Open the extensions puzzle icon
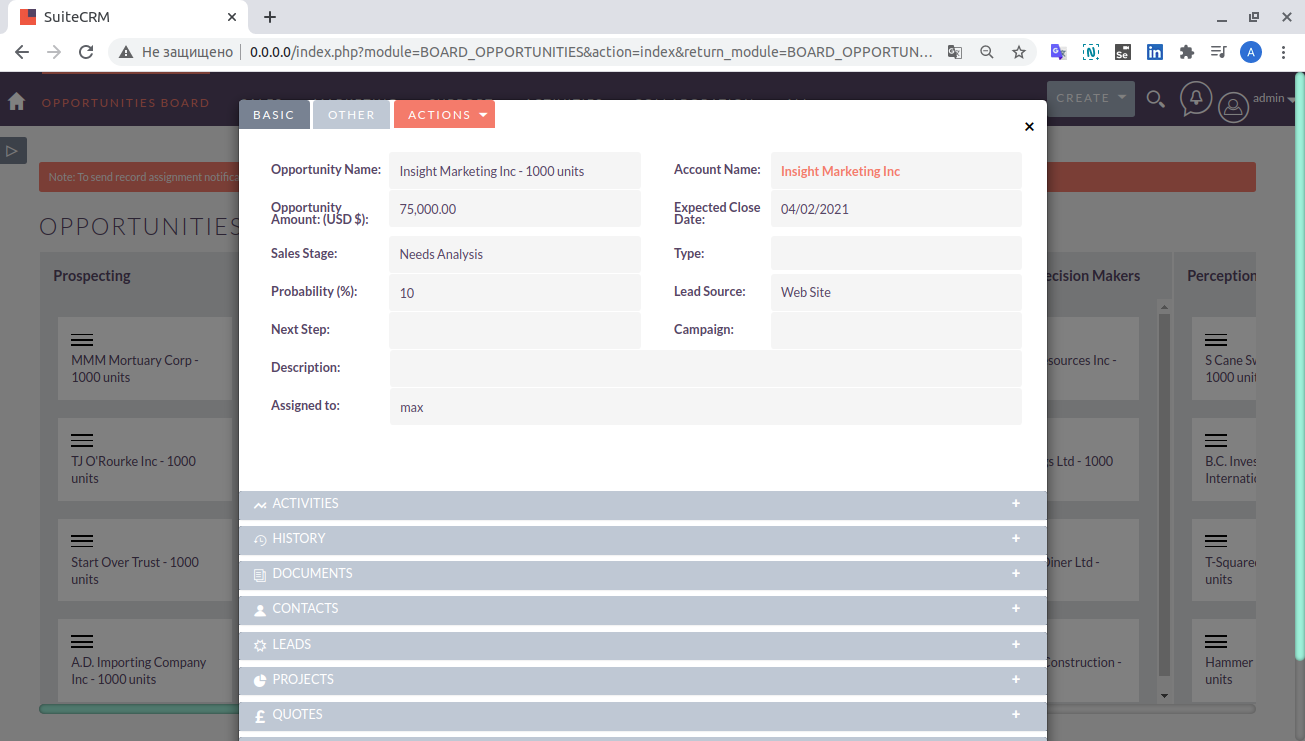This screenshot has width=1305, height=741. (x=1187, y=52)
